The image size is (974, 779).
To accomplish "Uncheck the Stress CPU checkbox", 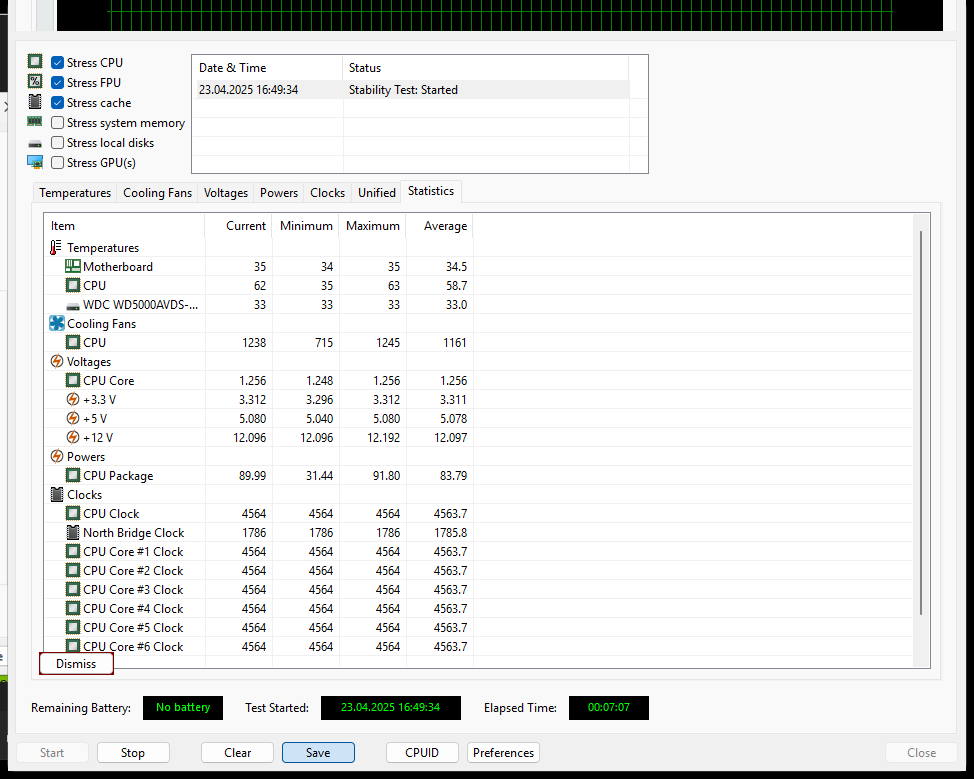I will 58,63.
